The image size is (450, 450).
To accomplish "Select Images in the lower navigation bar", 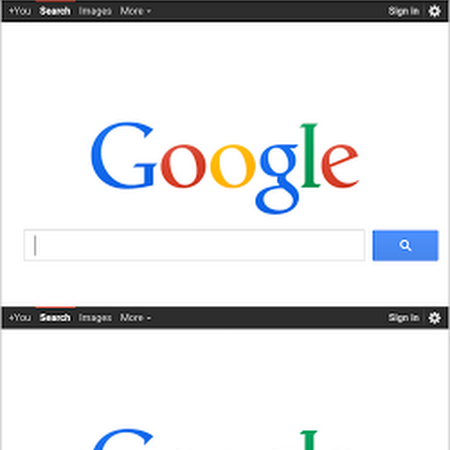I will [x=95, y=318].
